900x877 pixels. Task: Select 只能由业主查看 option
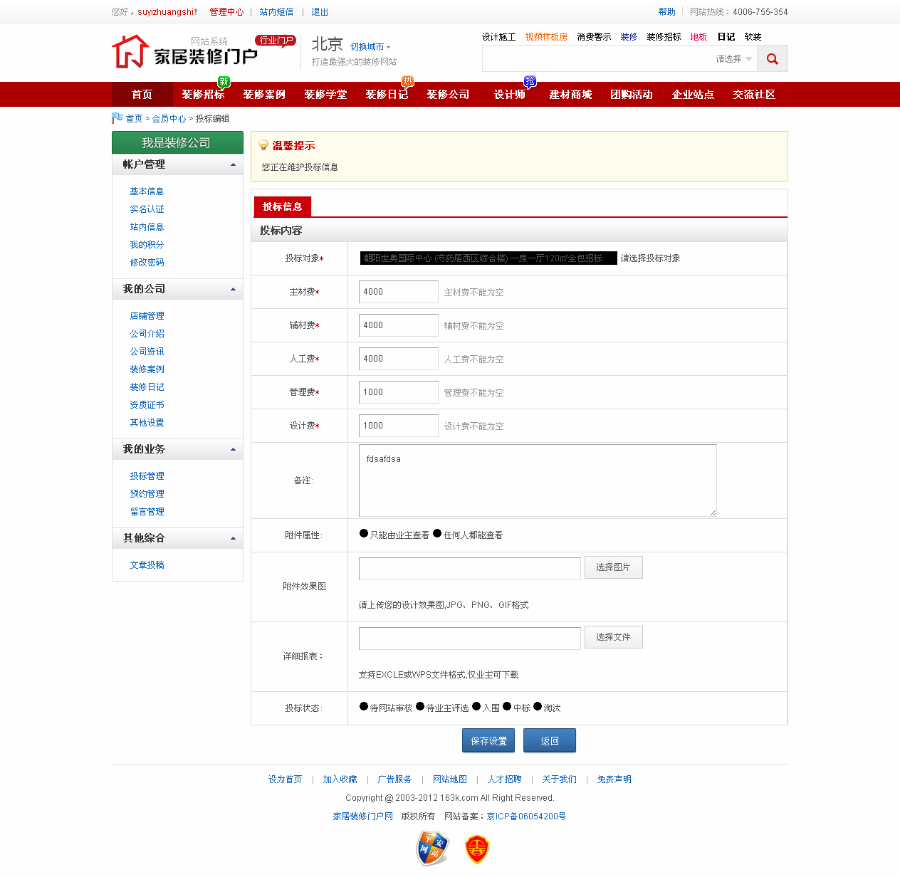pyautogui.click(x=364, y=533)
